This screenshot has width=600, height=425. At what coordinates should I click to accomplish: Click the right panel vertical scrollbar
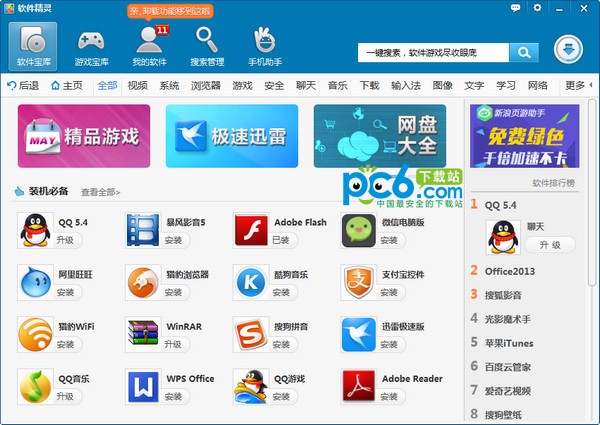(593, 191)
